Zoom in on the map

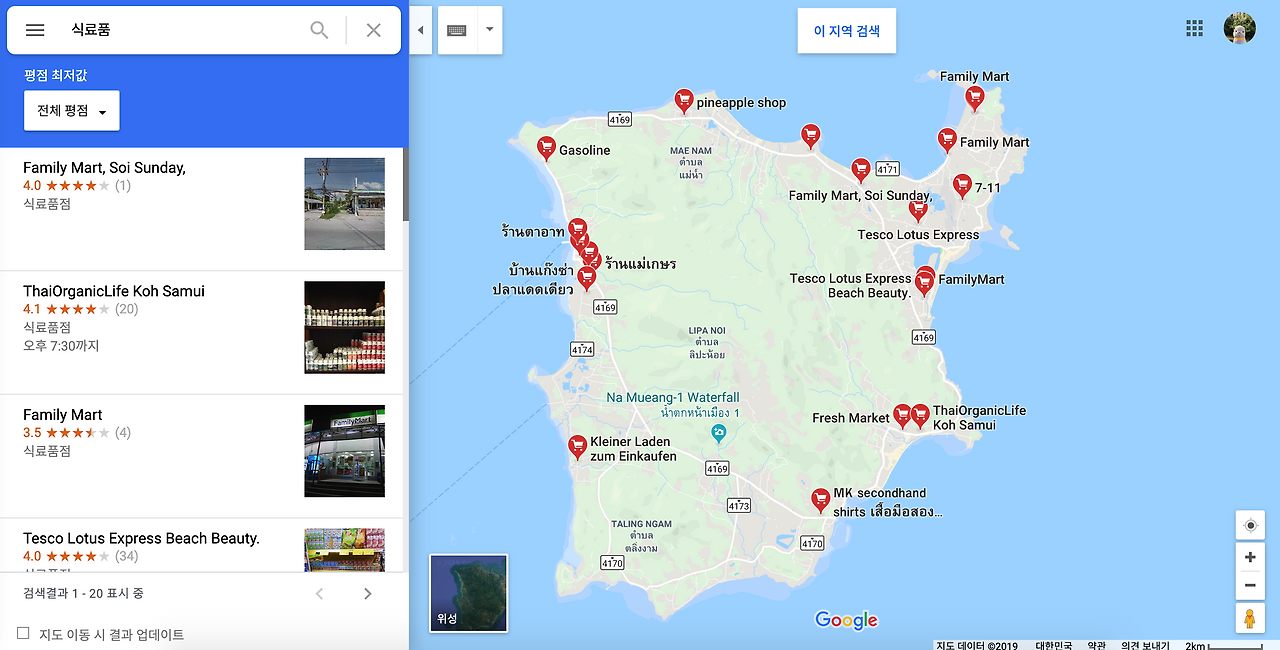[x=1250, y=557]
